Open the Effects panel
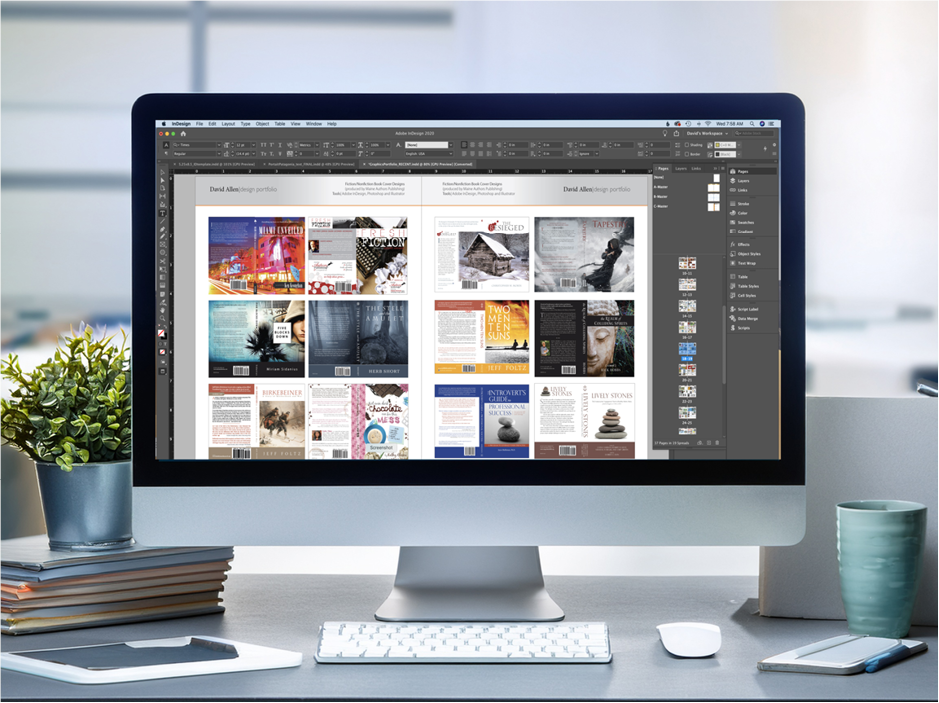This screenshot has height=703, width=939. [753, 244]
